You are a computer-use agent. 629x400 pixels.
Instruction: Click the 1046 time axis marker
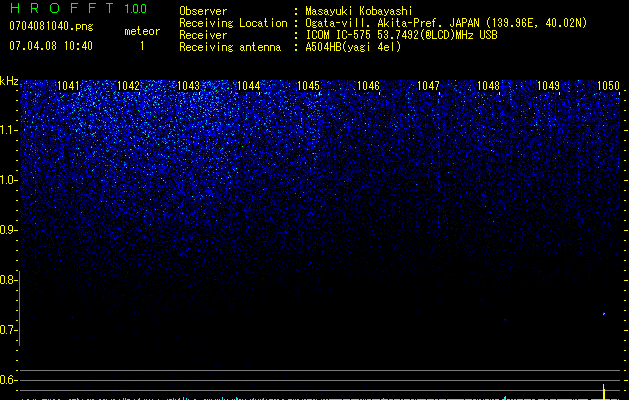(368, 86)
